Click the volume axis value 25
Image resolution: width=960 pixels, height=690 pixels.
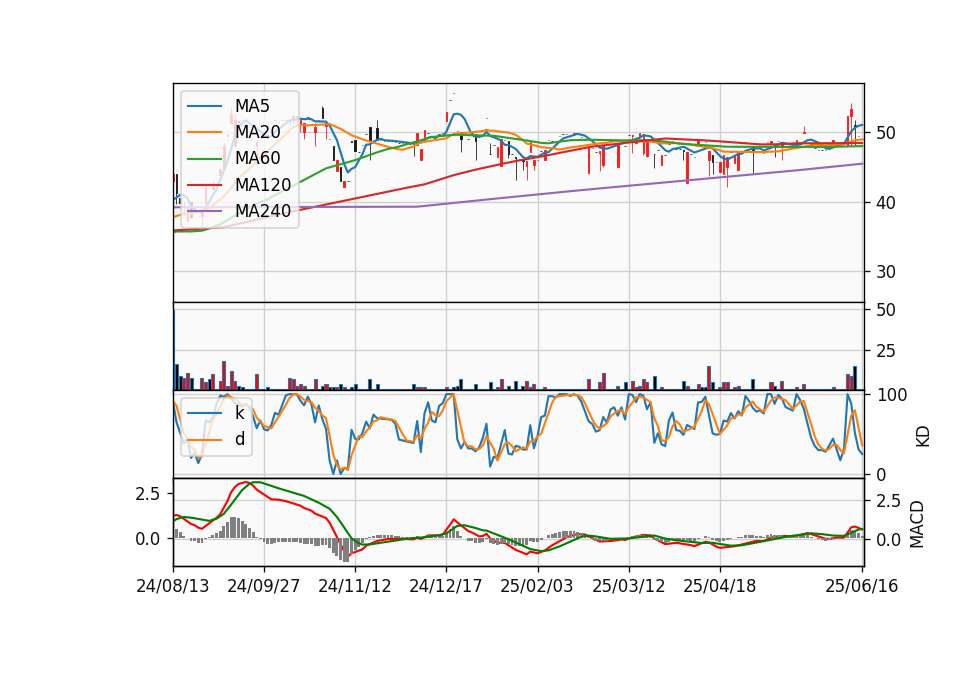[x=885, y=351]
